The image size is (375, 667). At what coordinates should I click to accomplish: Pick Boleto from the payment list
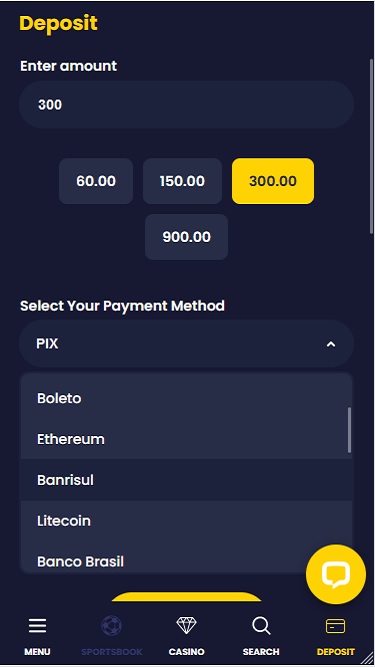[186, 398]
